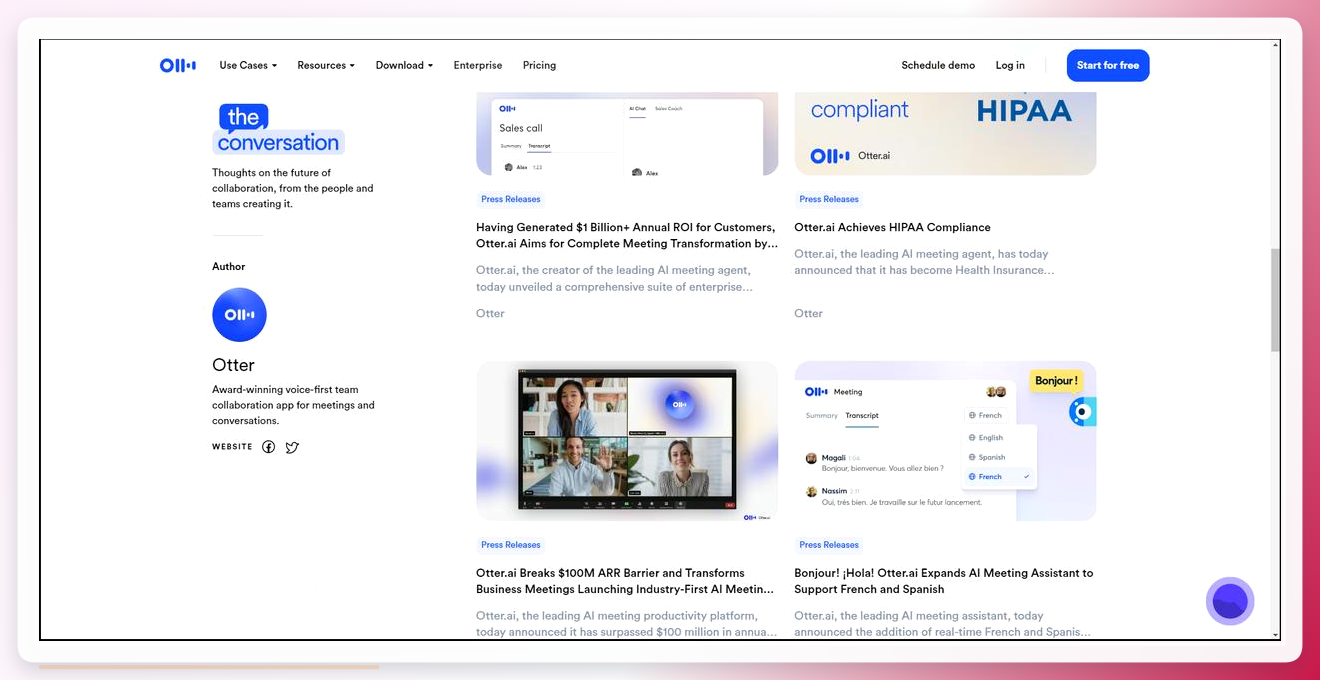The height and width of the screenshot is (680, 1320).
Task: Expand the Resources dropdown menu
Action: [x=326, y=65]
